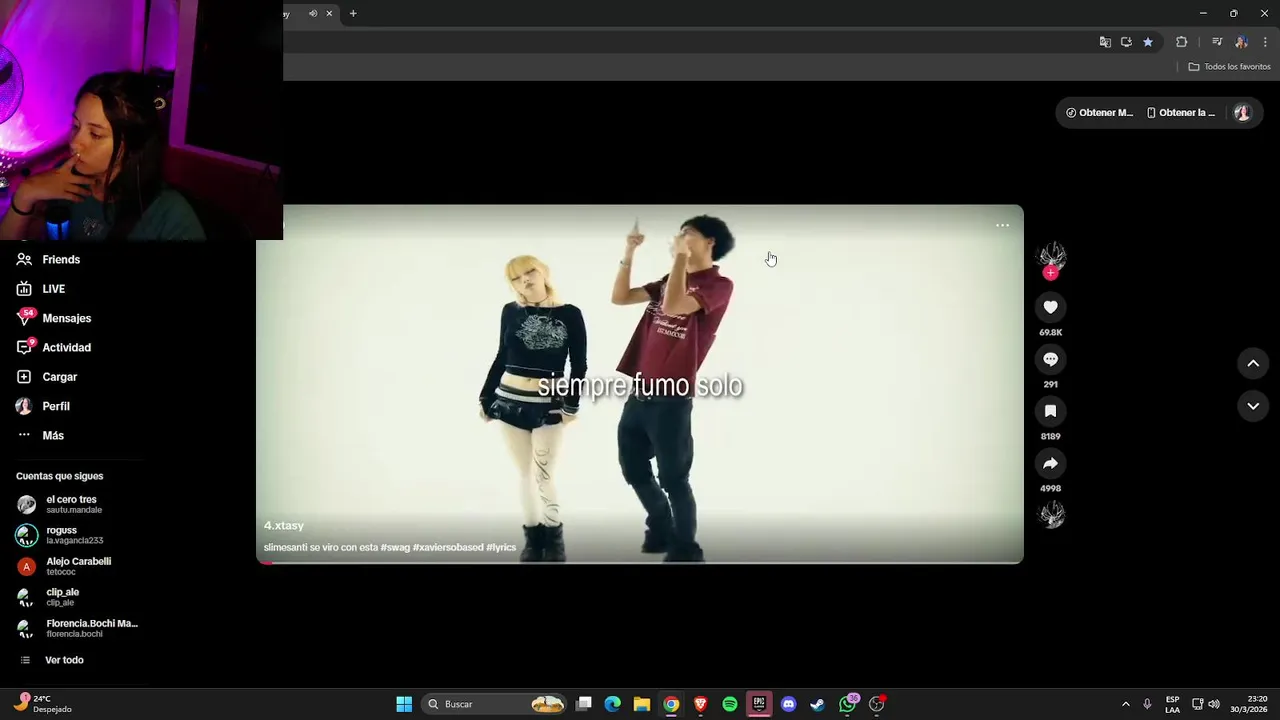Follow the creator with the red plus badge
Screen dimensions: 1280x720
tap(1050, 273)
